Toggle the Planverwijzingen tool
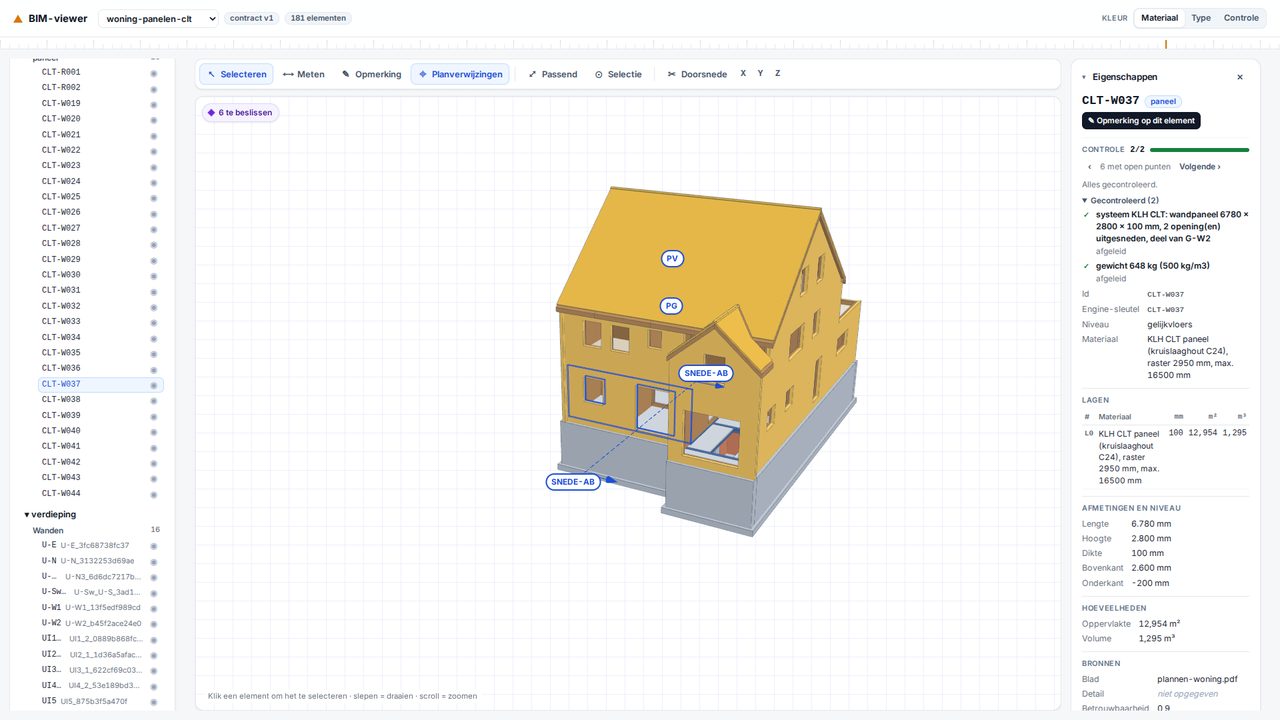The width and height of the screenshot is (1280, 720). [460, 74]
